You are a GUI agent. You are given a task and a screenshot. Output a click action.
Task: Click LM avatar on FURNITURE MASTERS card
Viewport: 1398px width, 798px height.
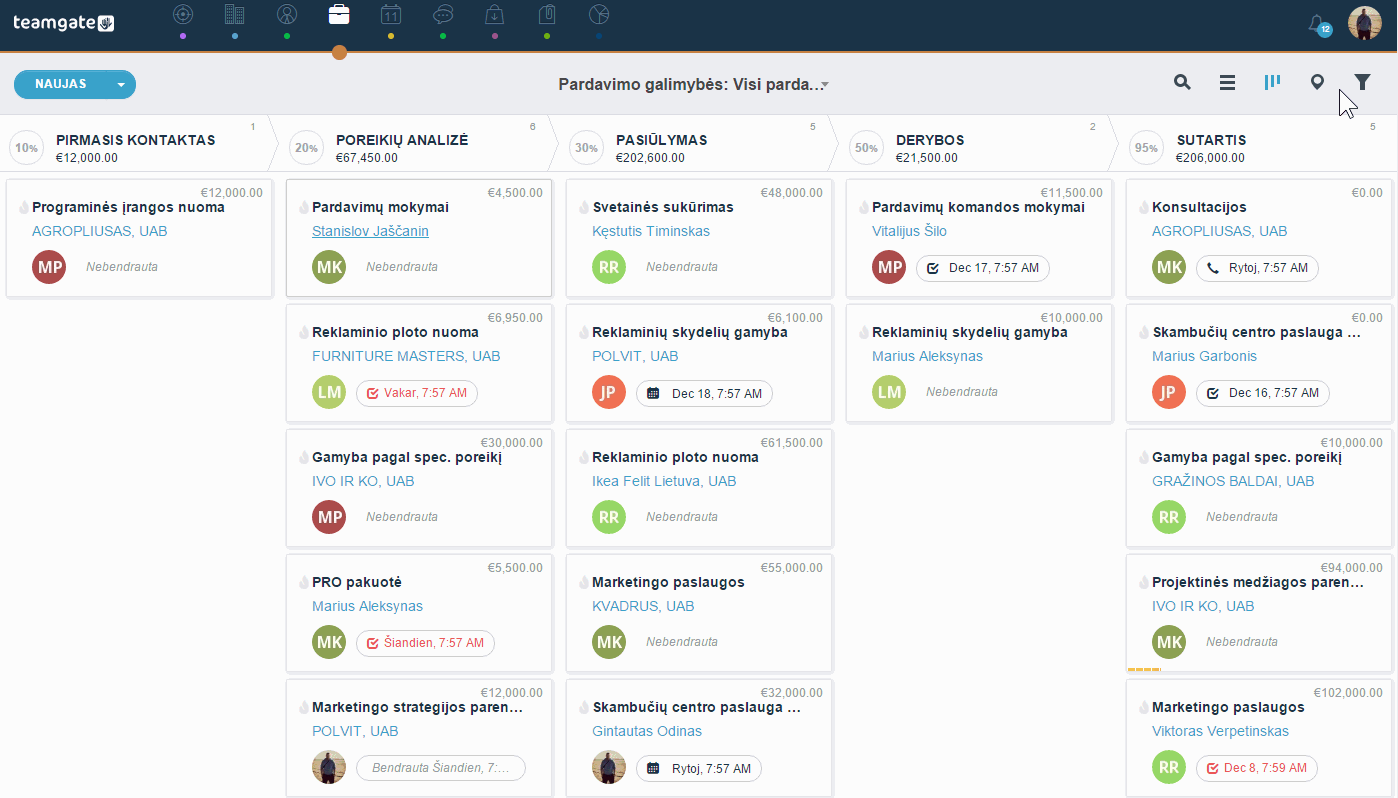[x=329, y=392]
